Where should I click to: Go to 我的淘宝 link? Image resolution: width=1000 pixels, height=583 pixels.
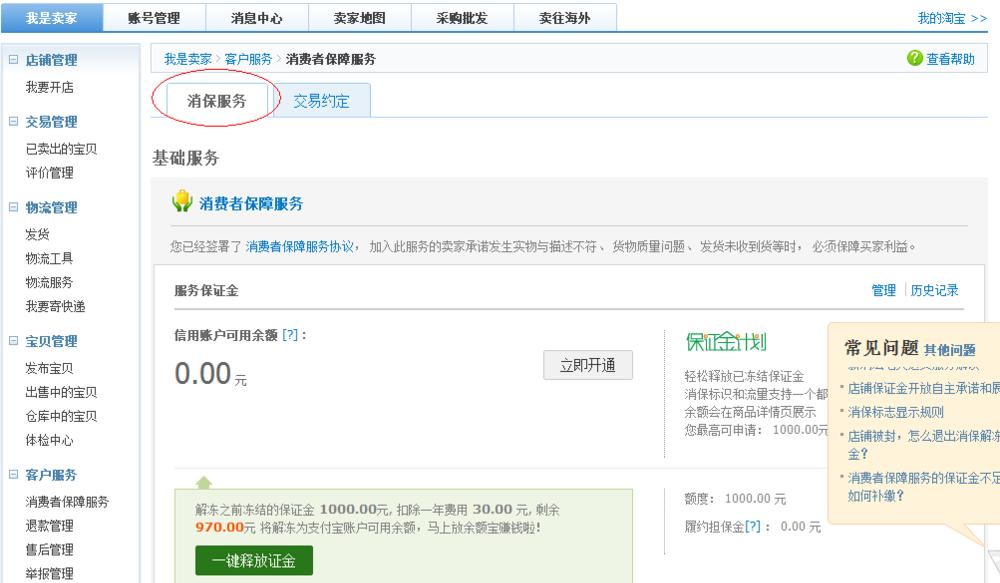952,18
